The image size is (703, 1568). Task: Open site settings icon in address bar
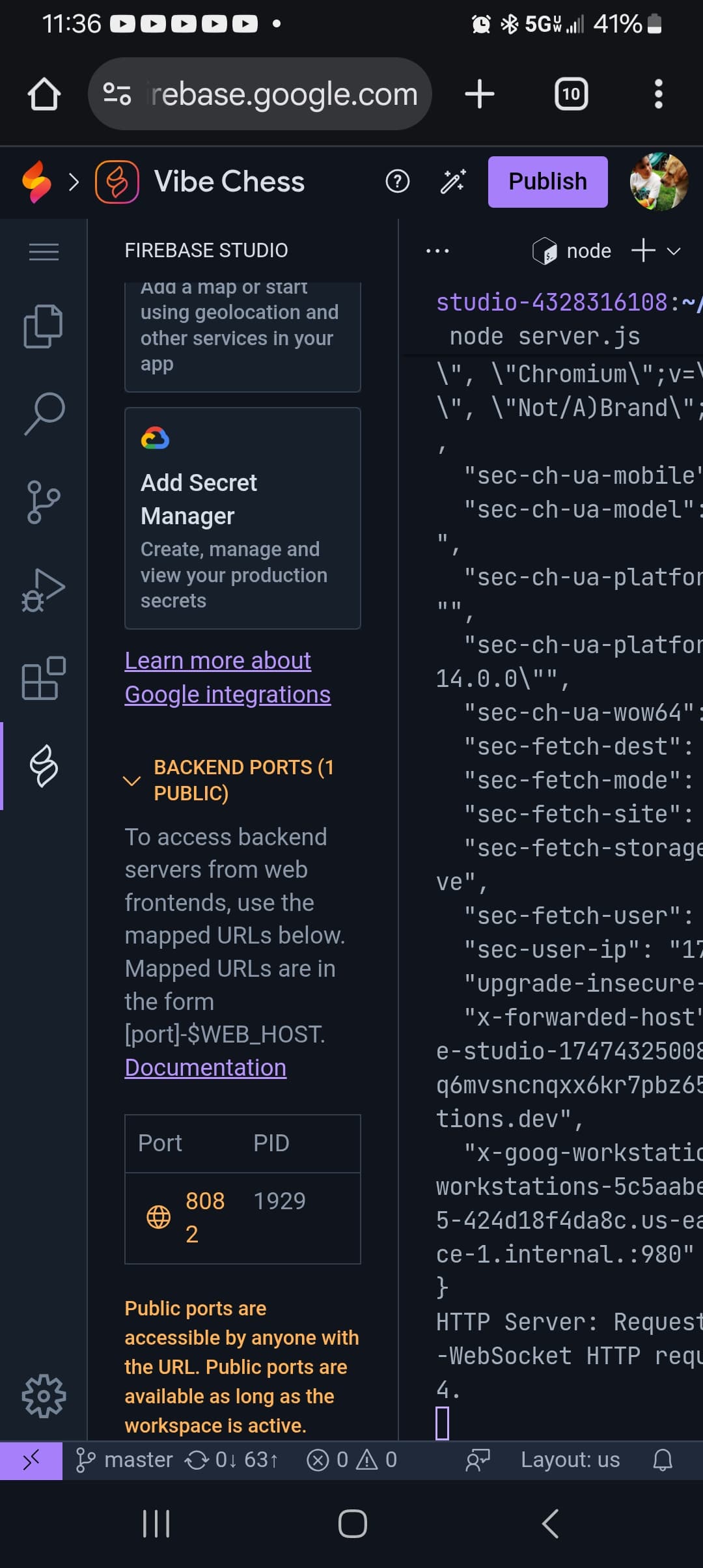(118, 94)
